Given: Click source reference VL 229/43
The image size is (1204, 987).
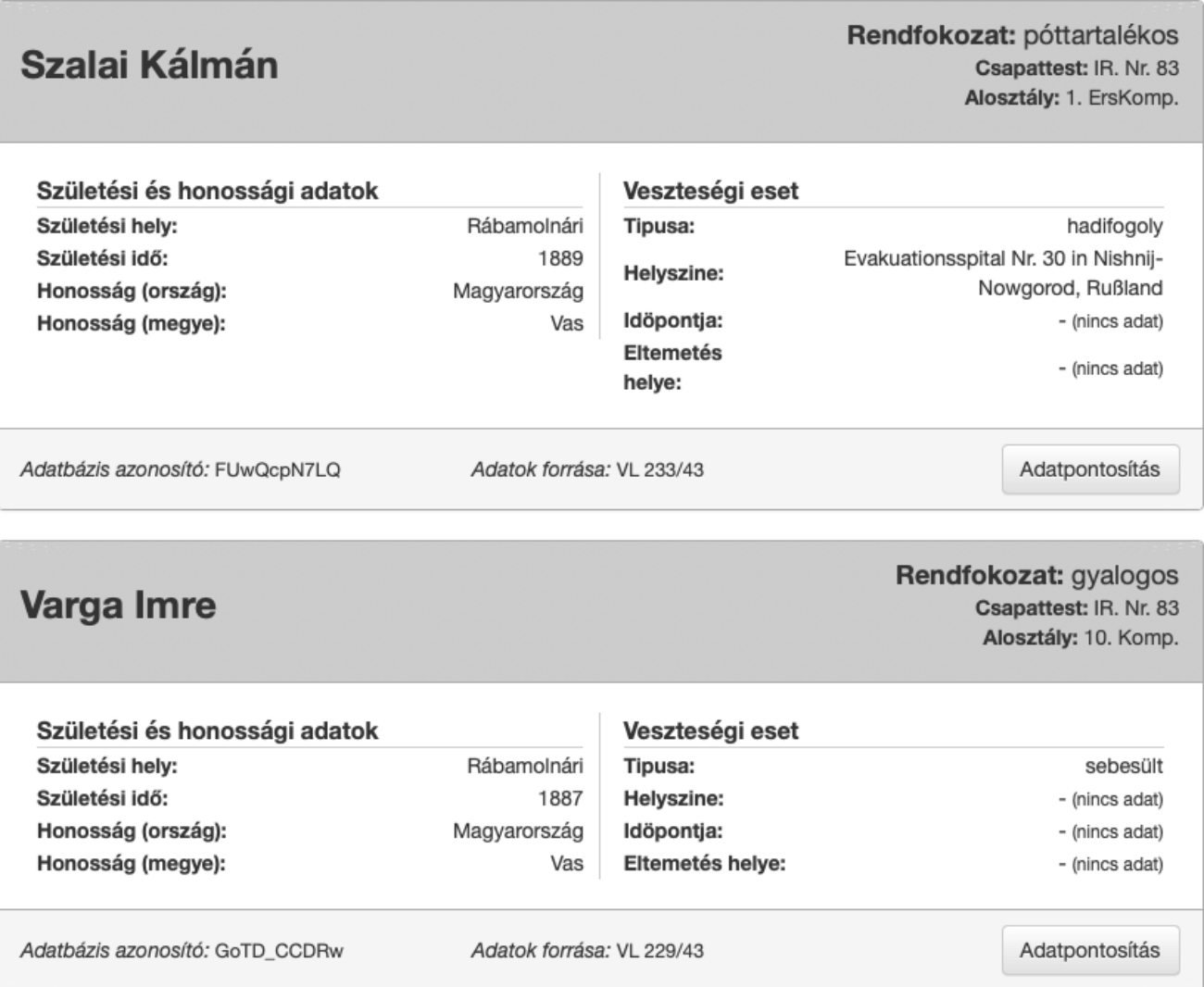Looking at the screenshot, I should tap(659, 950).
